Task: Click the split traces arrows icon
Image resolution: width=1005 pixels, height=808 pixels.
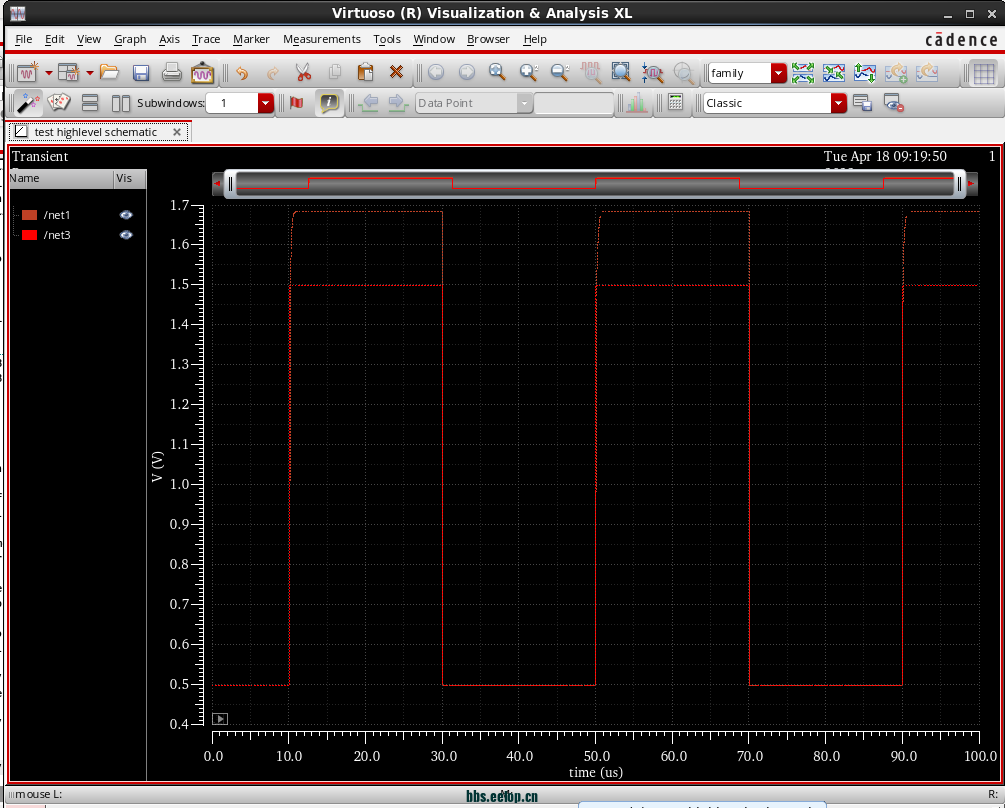Action: click(x=802, y=72)
